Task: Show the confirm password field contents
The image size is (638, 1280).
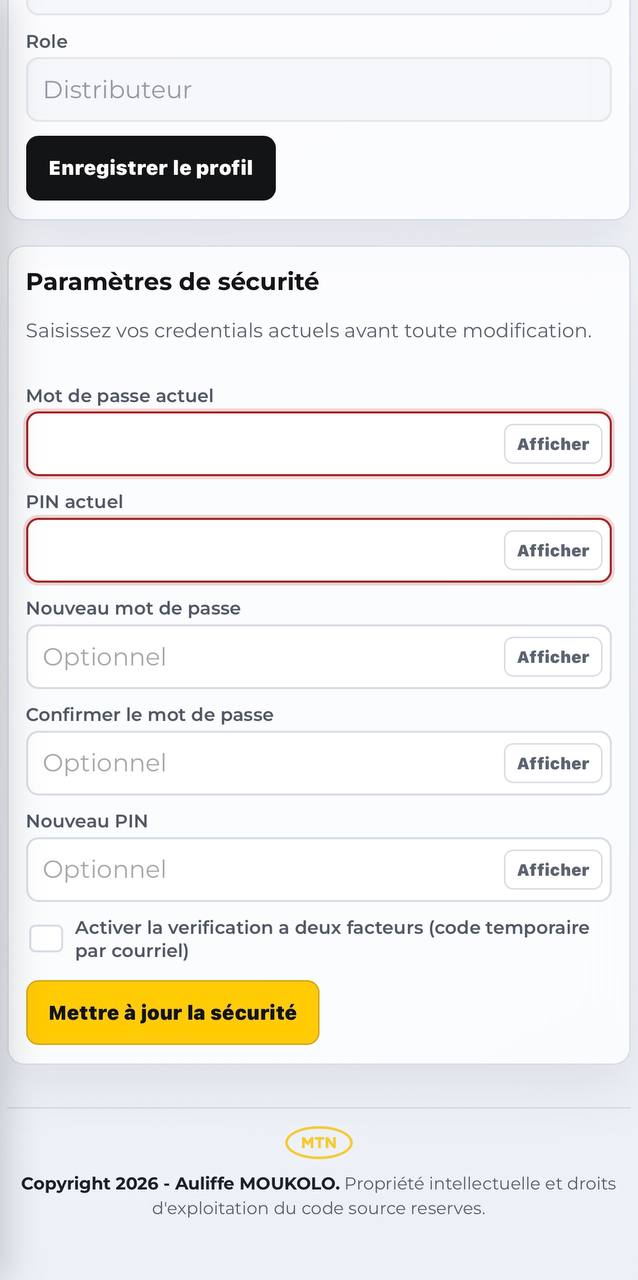Action: [x=553, y=763]
